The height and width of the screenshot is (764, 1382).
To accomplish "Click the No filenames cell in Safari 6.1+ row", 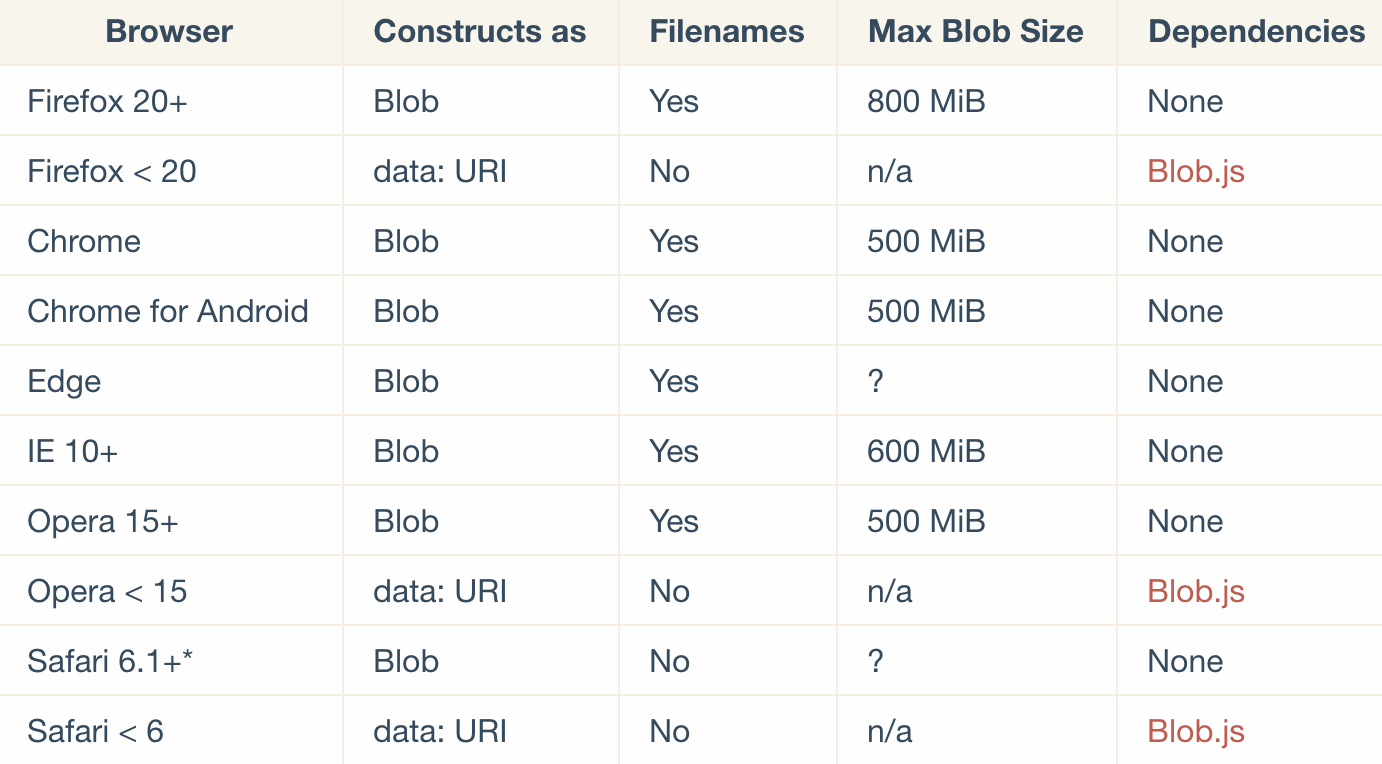I will coord(669,662).
